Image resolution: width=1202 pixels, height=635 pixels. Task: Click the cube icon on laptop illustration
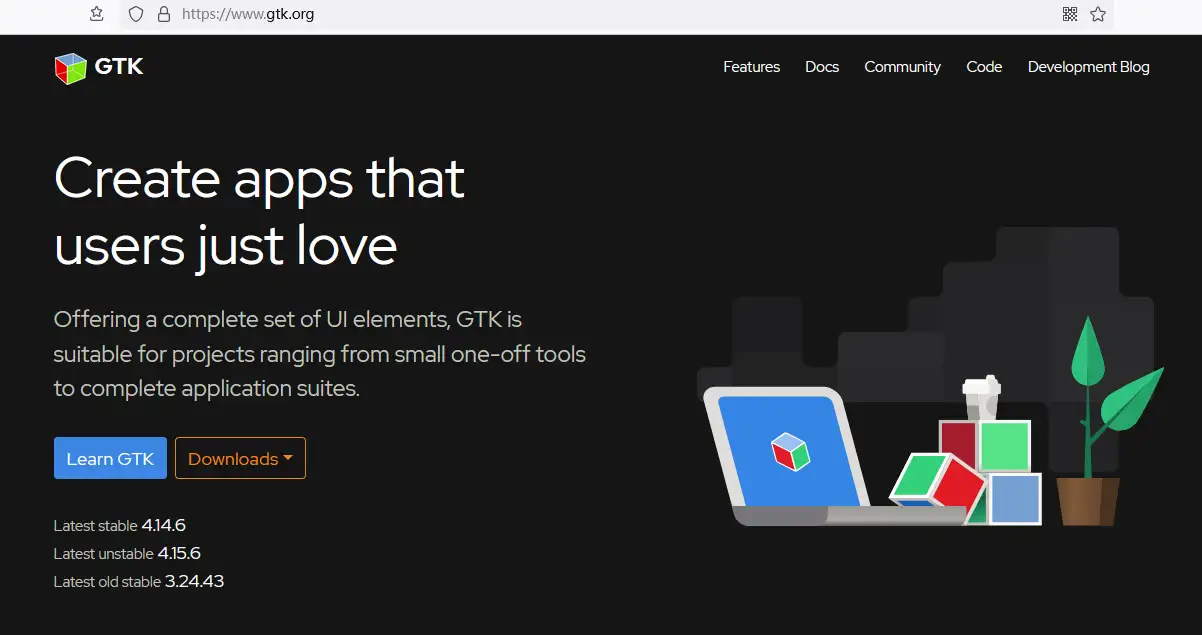(x=789, y=451)
